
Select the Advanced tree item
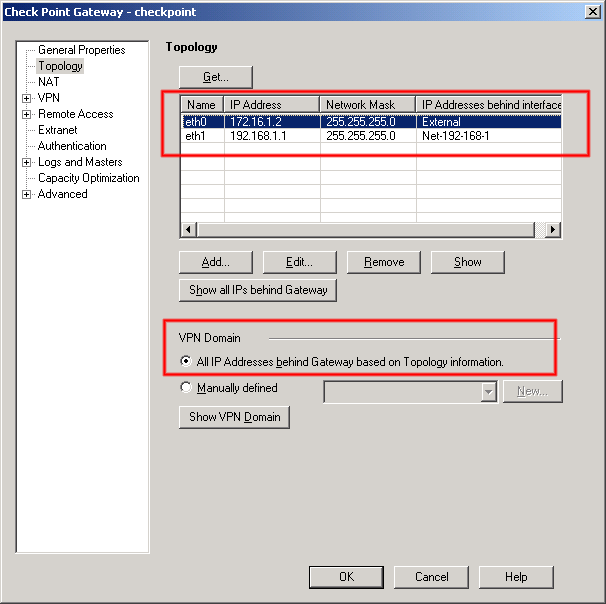point(63,194)
